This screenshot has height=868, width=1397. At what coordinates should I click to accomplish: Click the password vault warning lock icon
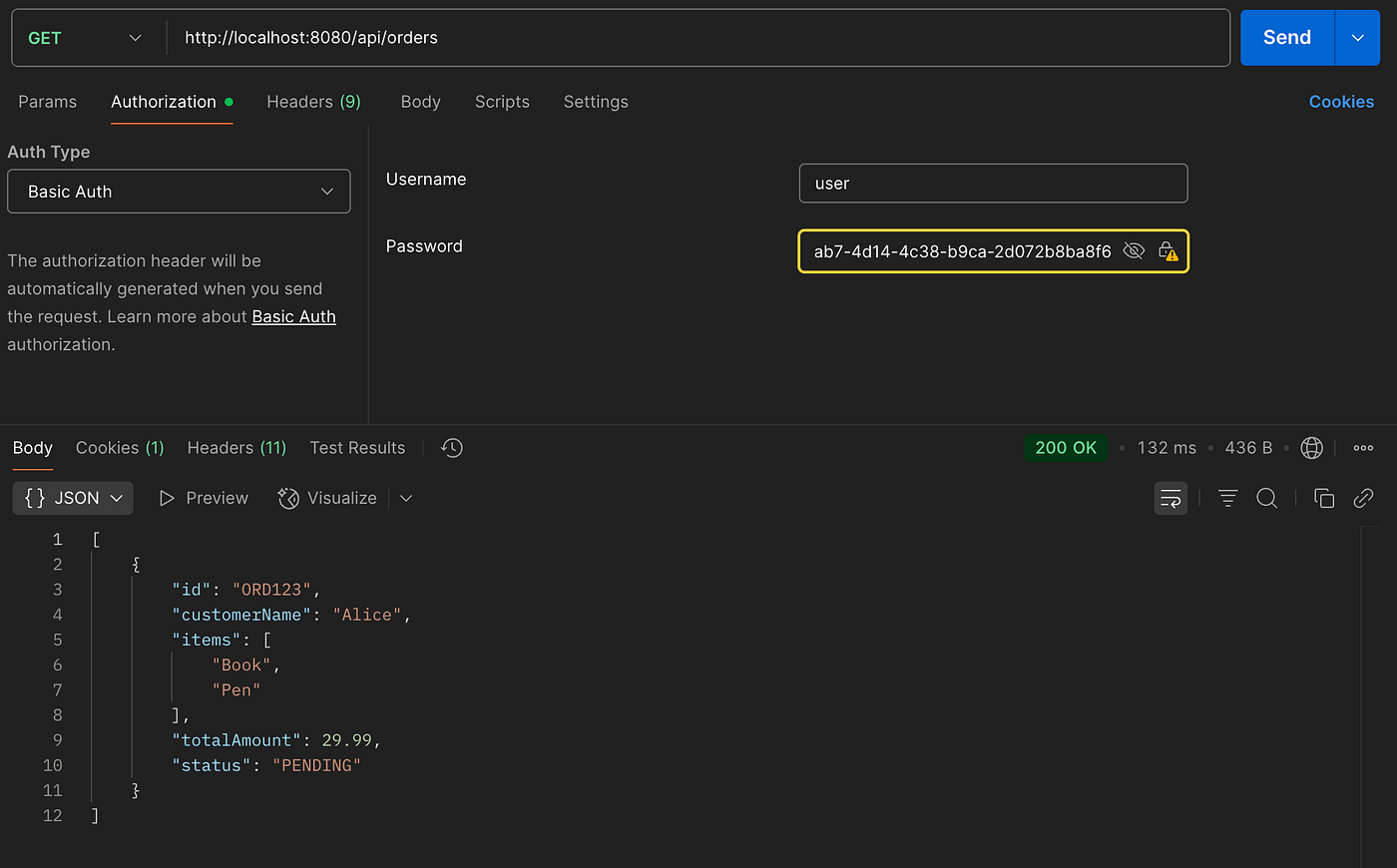point(1167,250)
